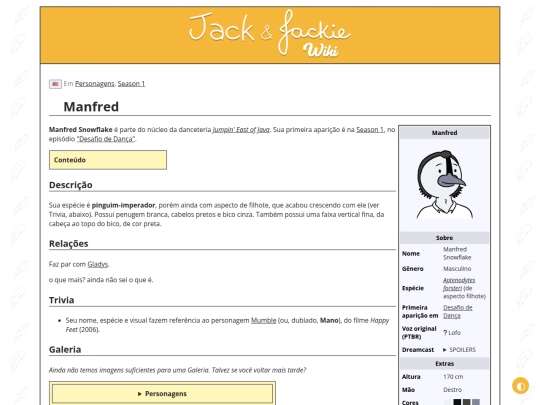Screen dimensions: 540x405
Task: Click the Manfred page title
Action: click(91, 107)
